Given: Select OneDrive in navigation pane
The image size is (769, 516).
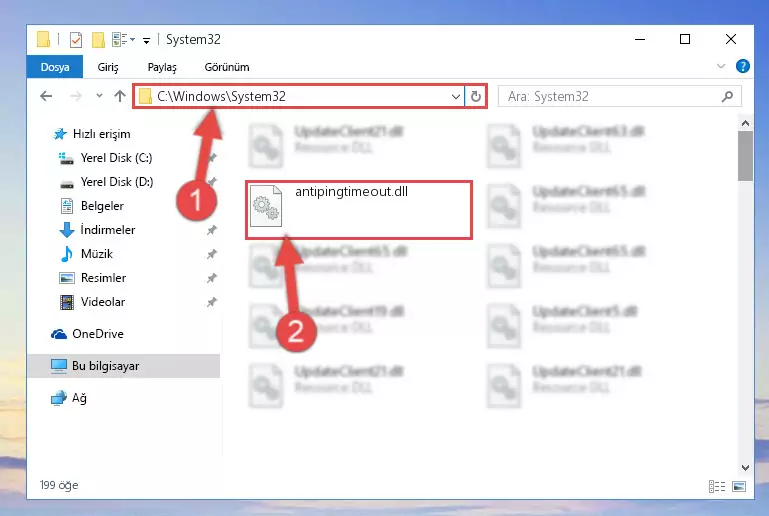Looking at the screenshot, I should point(87,334).
